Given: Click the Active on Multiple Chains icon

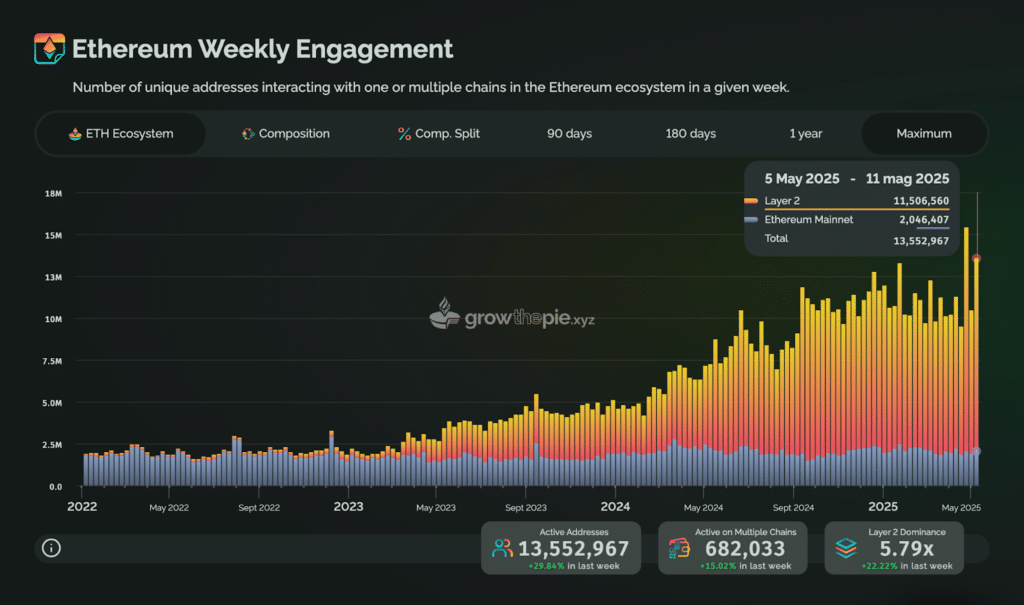Looking at the screenshot, I should pos(679,548).
